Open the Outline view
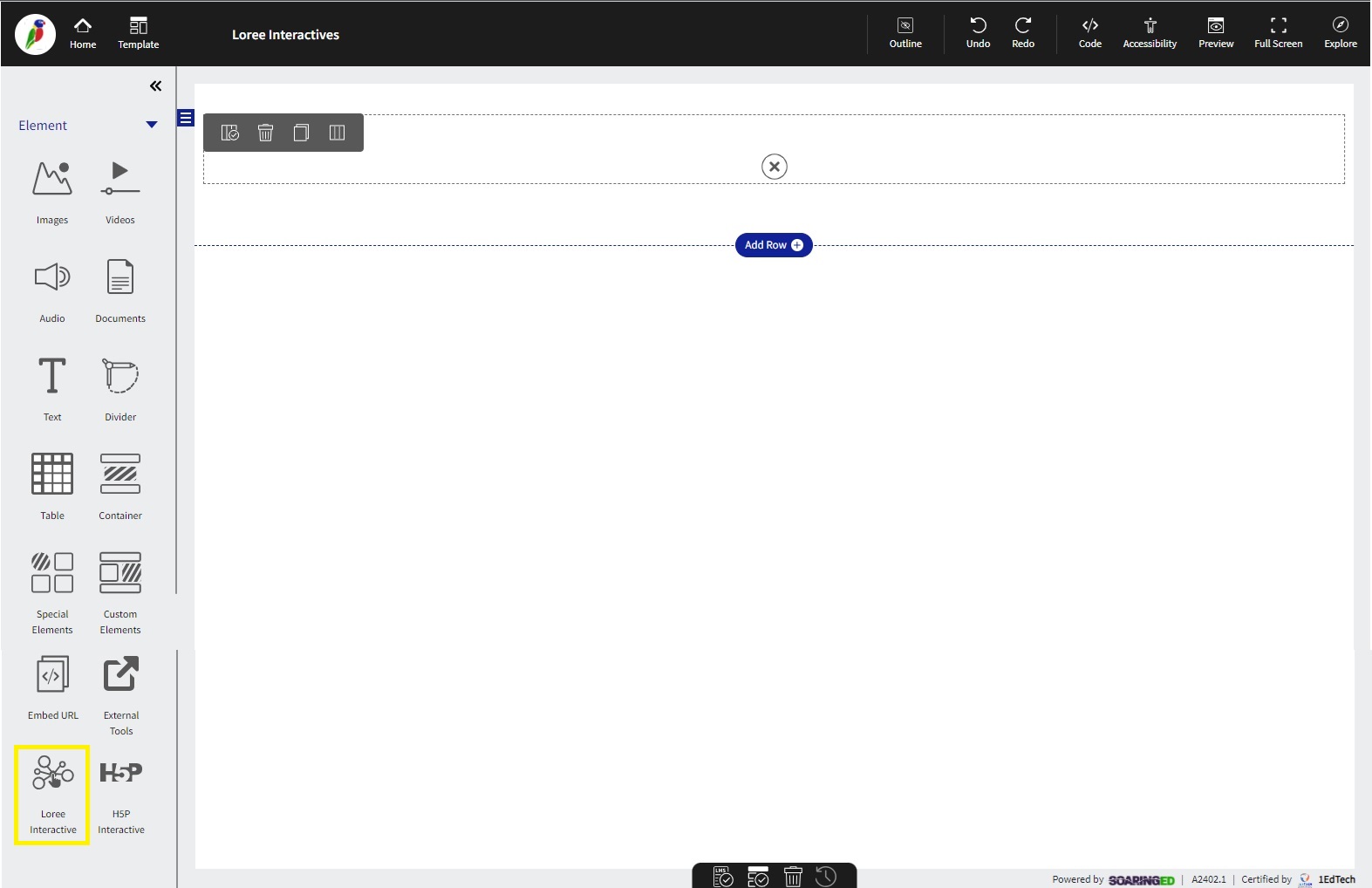This screenshot has width=1372, height=888. [905, 33]
